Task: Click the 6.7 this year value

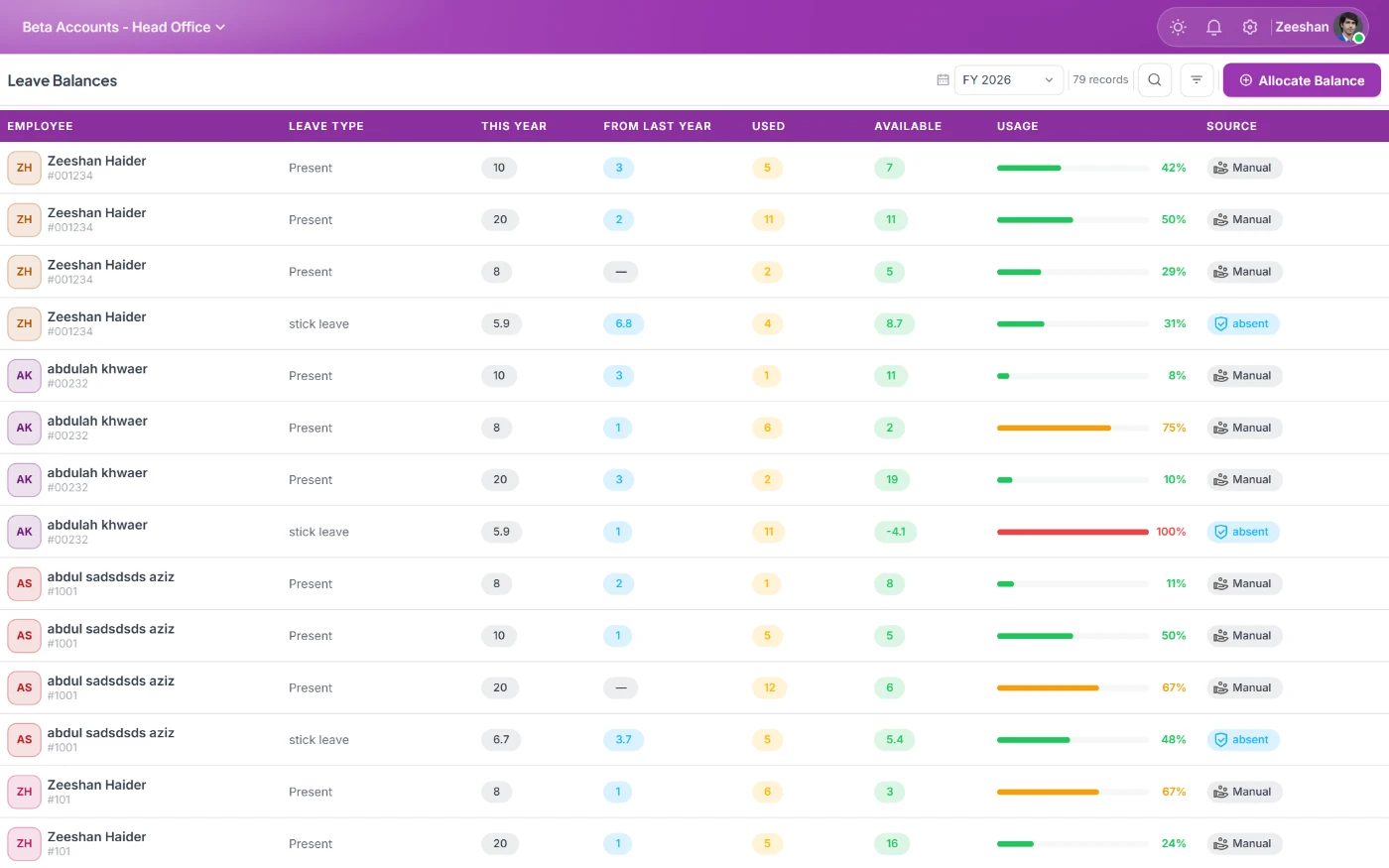Action: (501, 740)
